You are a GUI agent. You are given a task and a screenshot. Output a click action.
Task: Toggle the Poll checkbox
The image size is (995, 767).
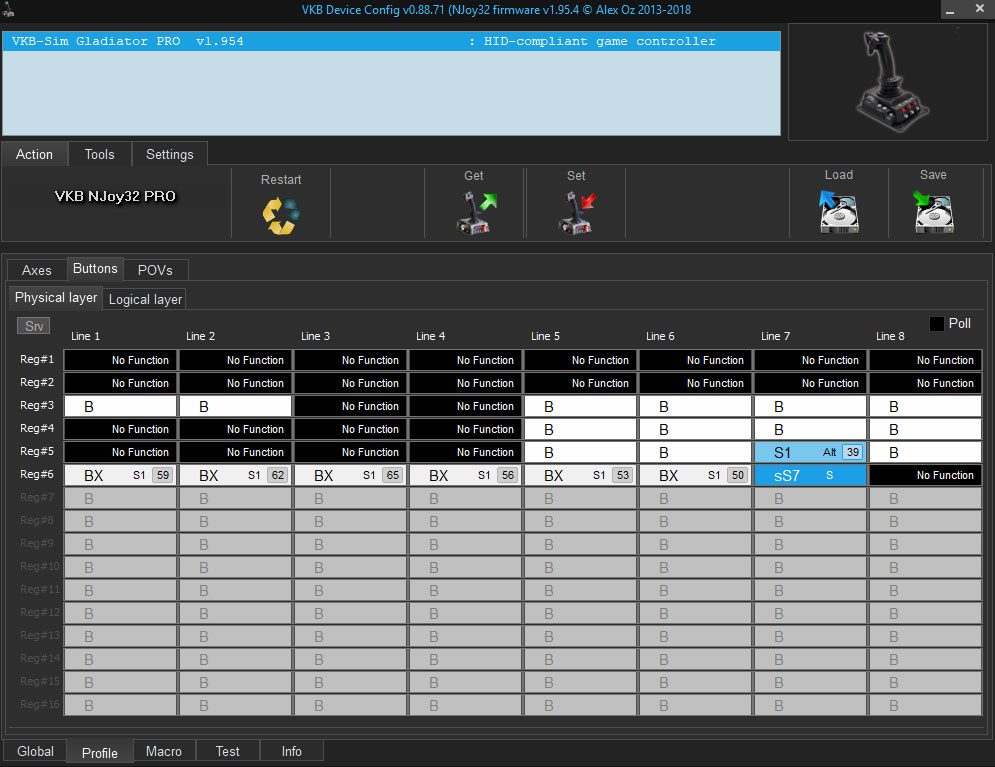[x=937, y=324]
